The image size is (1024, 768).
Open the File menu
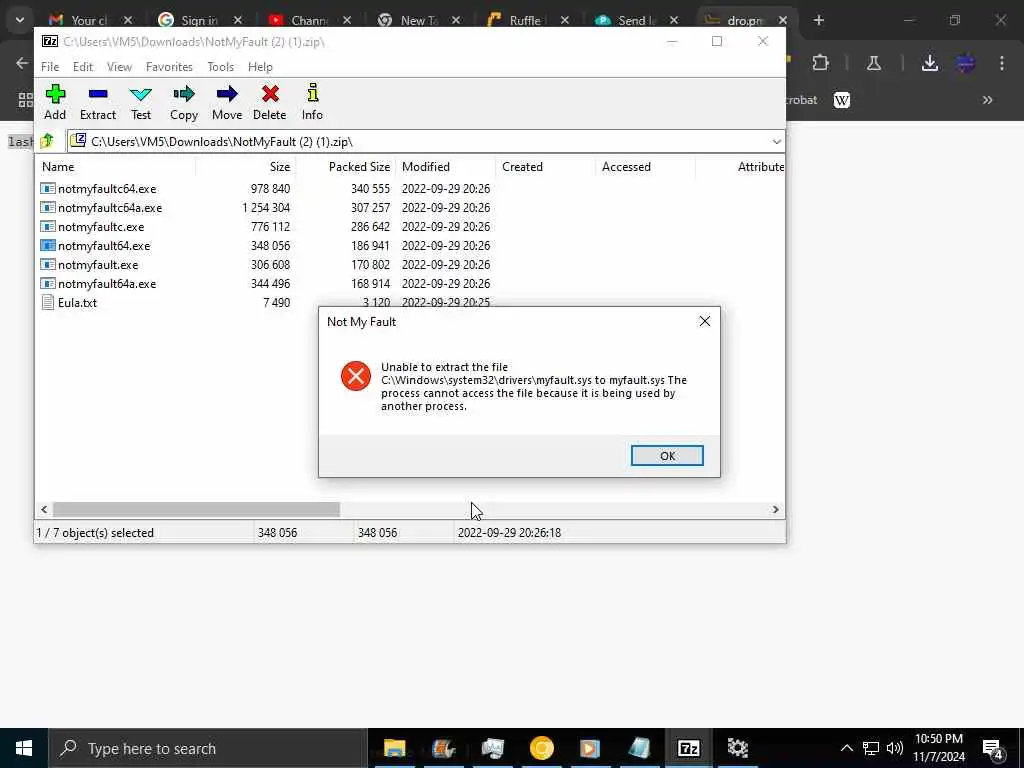tap(50, 67)
